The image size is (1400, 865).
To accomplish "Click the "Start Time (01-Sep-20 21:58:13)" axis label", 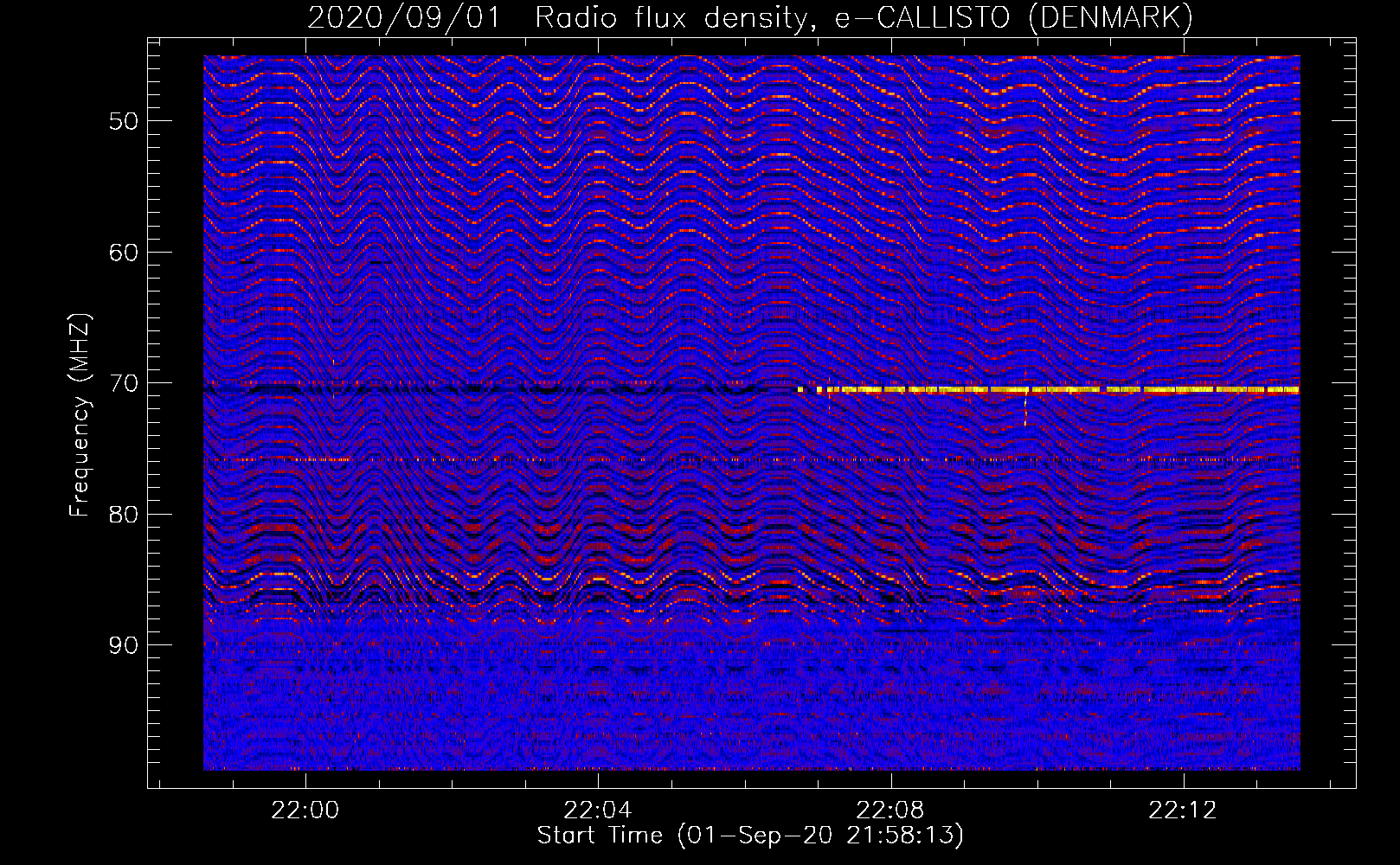I will 750,836.
